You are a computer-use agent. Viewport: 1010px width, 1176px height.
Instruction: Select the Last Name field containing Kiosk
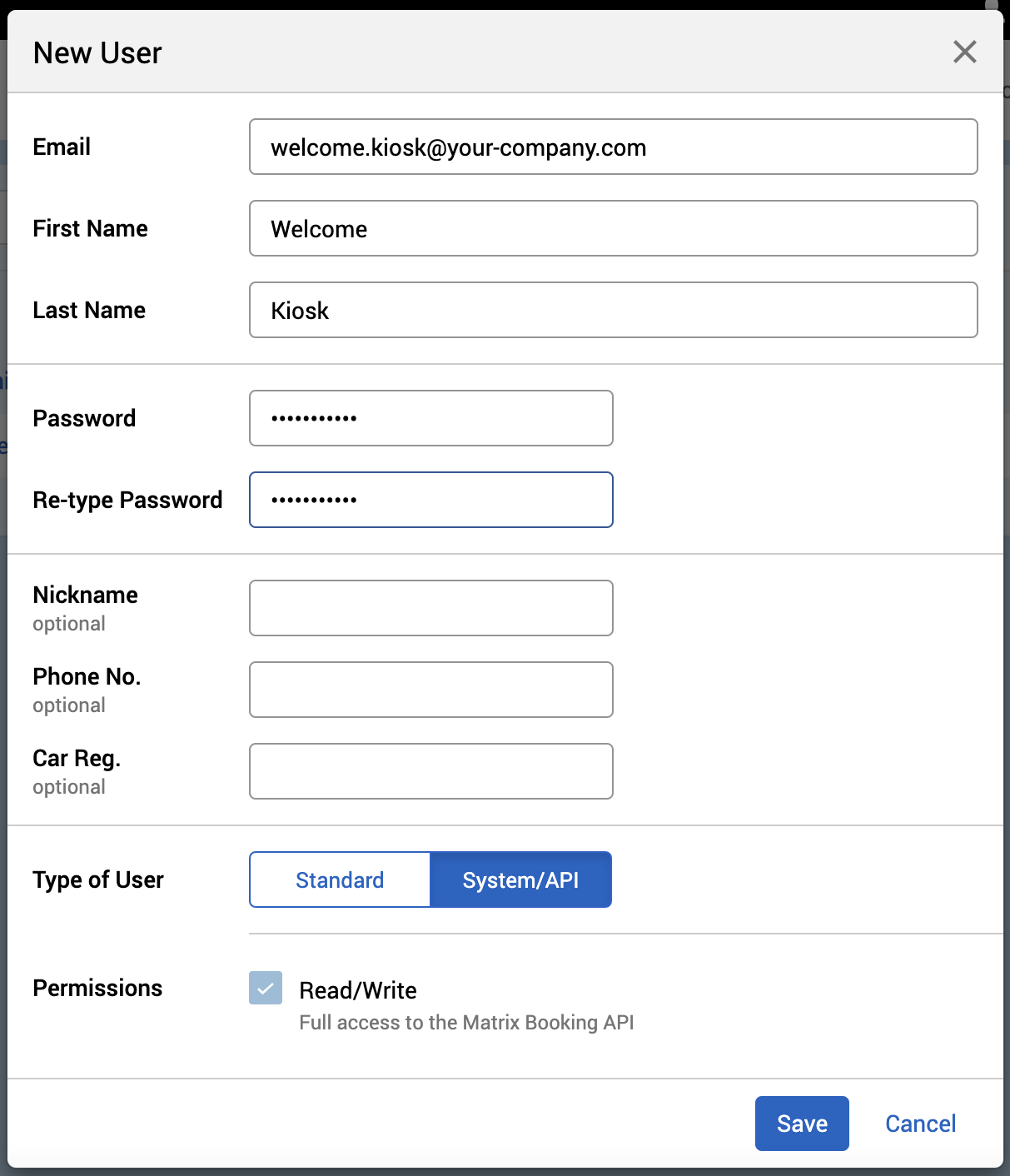(613, 311)
